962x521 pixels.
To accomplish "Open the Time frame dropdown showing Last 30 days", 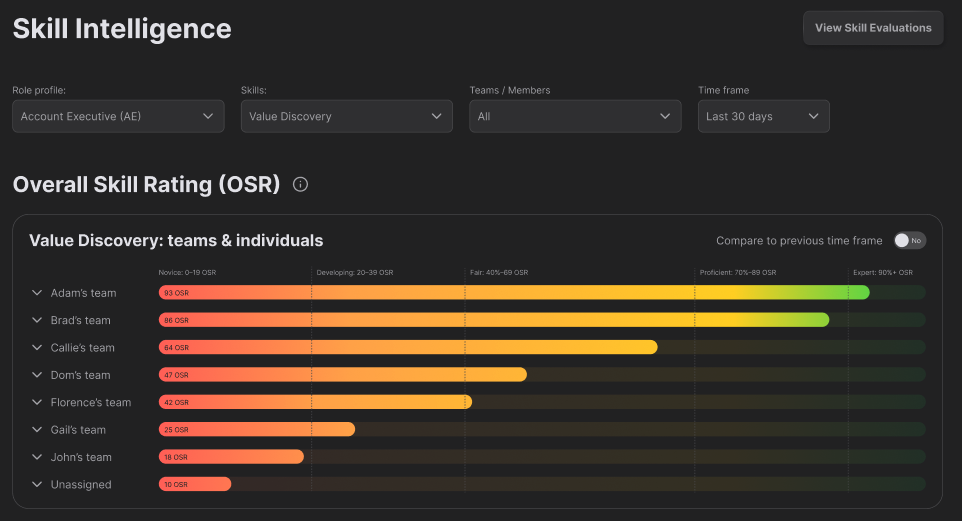I will pos(763,116).
